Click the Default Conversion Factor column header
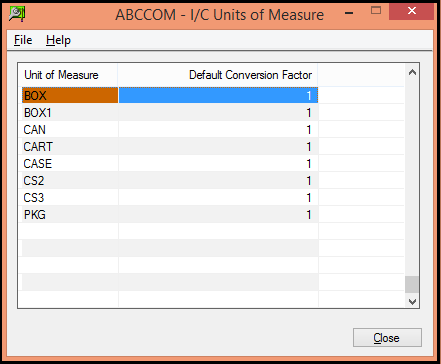 218,75
